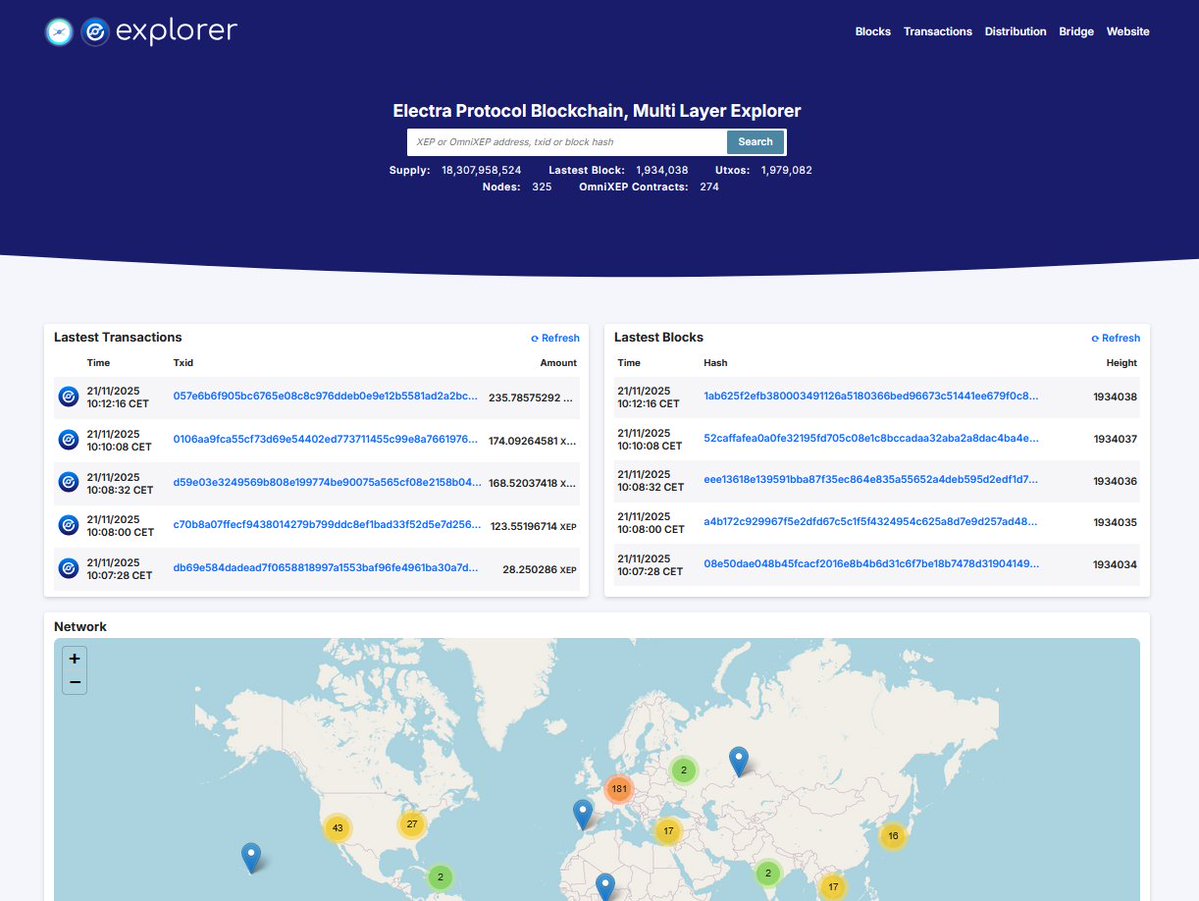Open block hash 1ab625f2efb380003491...
Viewport: 1199px width, 901px height.
pos(871,396)
